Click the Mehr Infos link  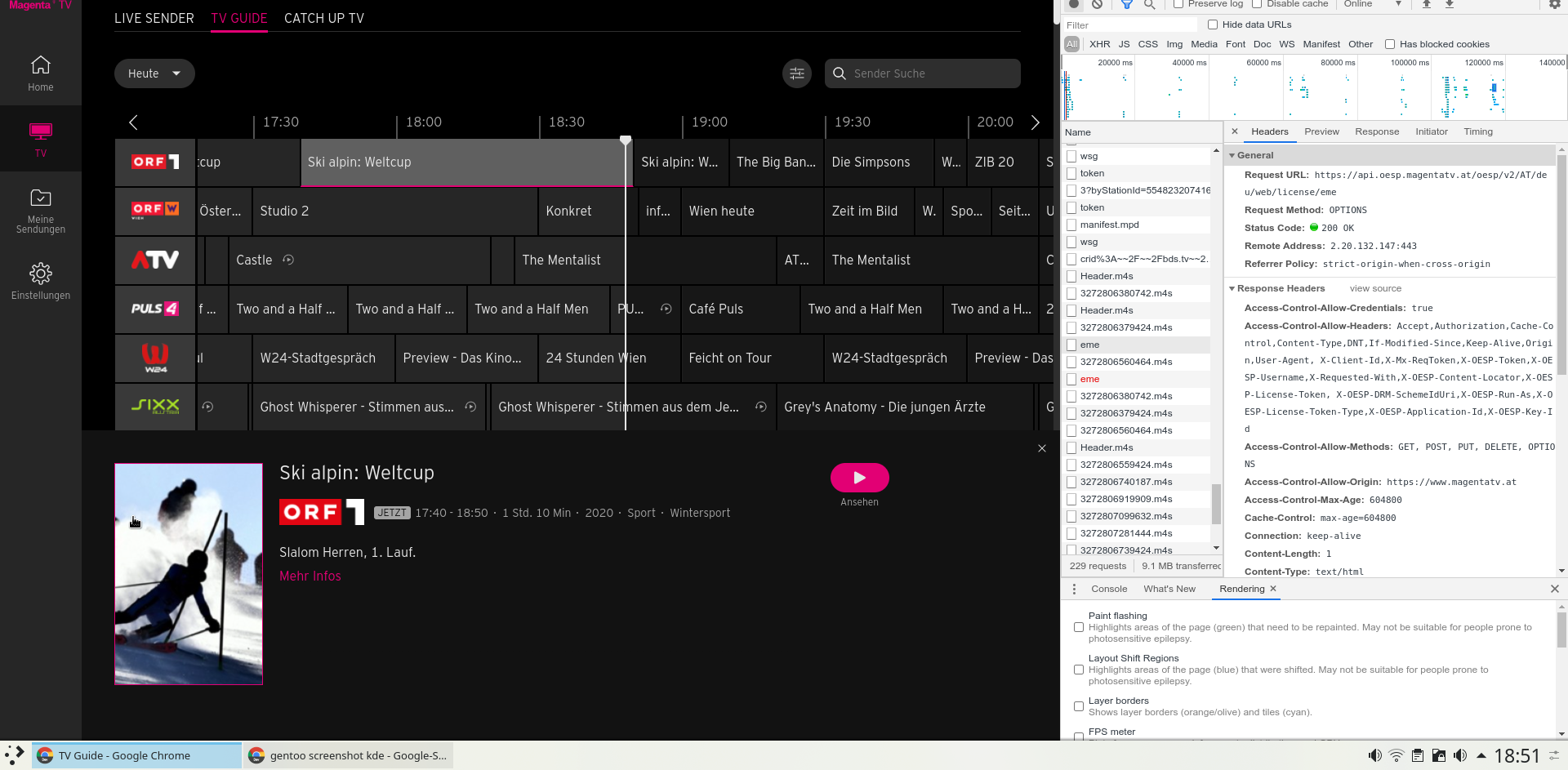310,576
